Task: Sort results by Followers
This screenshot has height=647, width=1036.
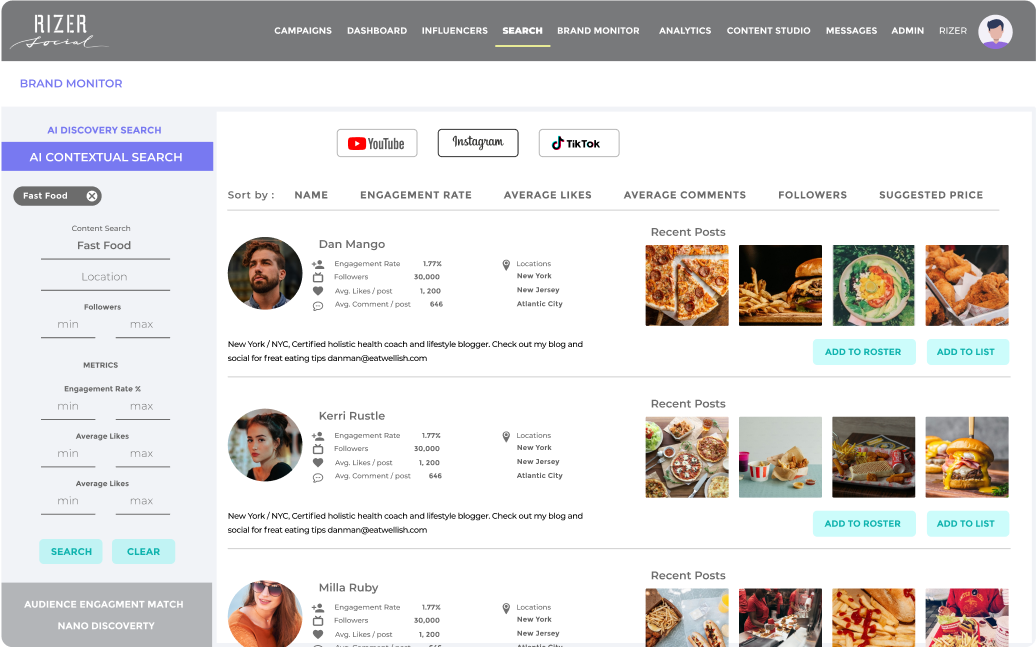Action: click(x=813, y=195)
